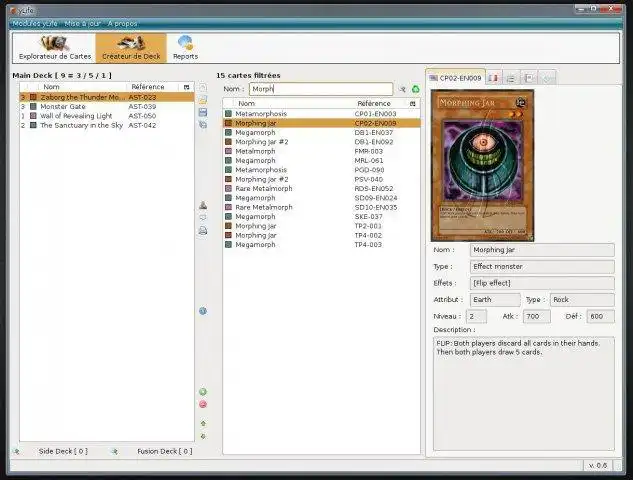Select Wall of Revealing Light row
This screenshot has height=480, width=633.
[107, 116]
